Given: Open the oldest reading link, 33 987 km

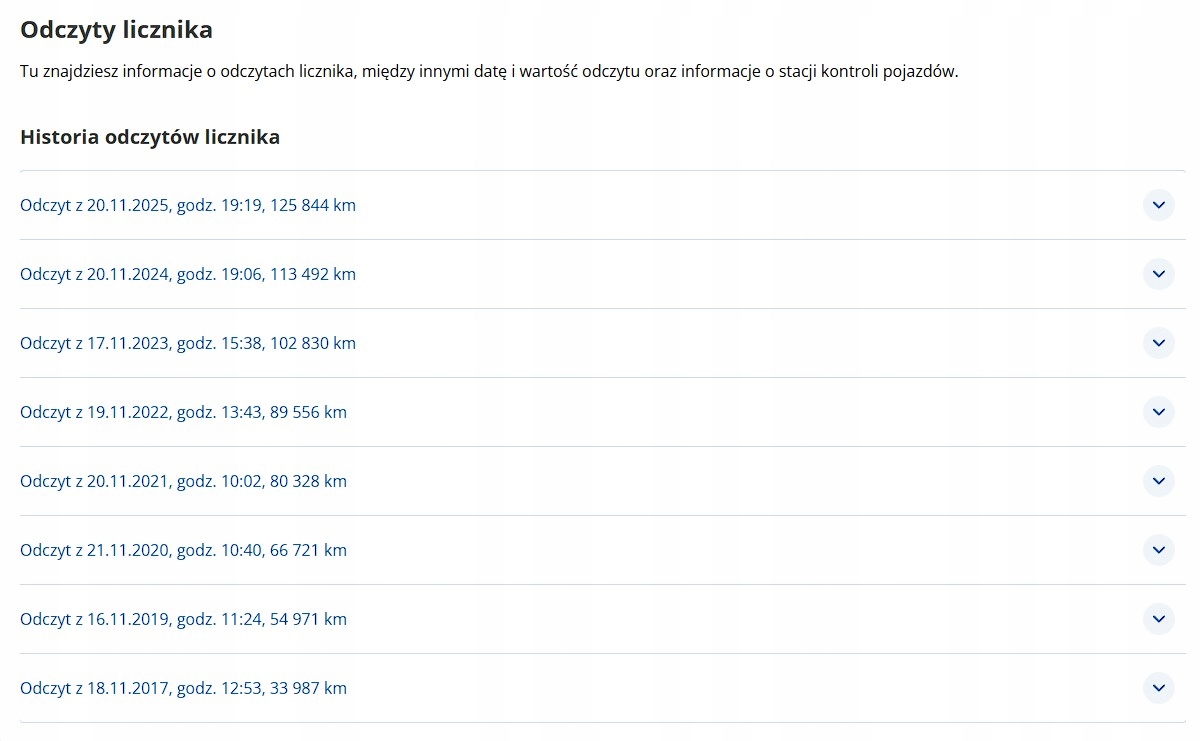Looking at the screenshot, I should point(183,688).
